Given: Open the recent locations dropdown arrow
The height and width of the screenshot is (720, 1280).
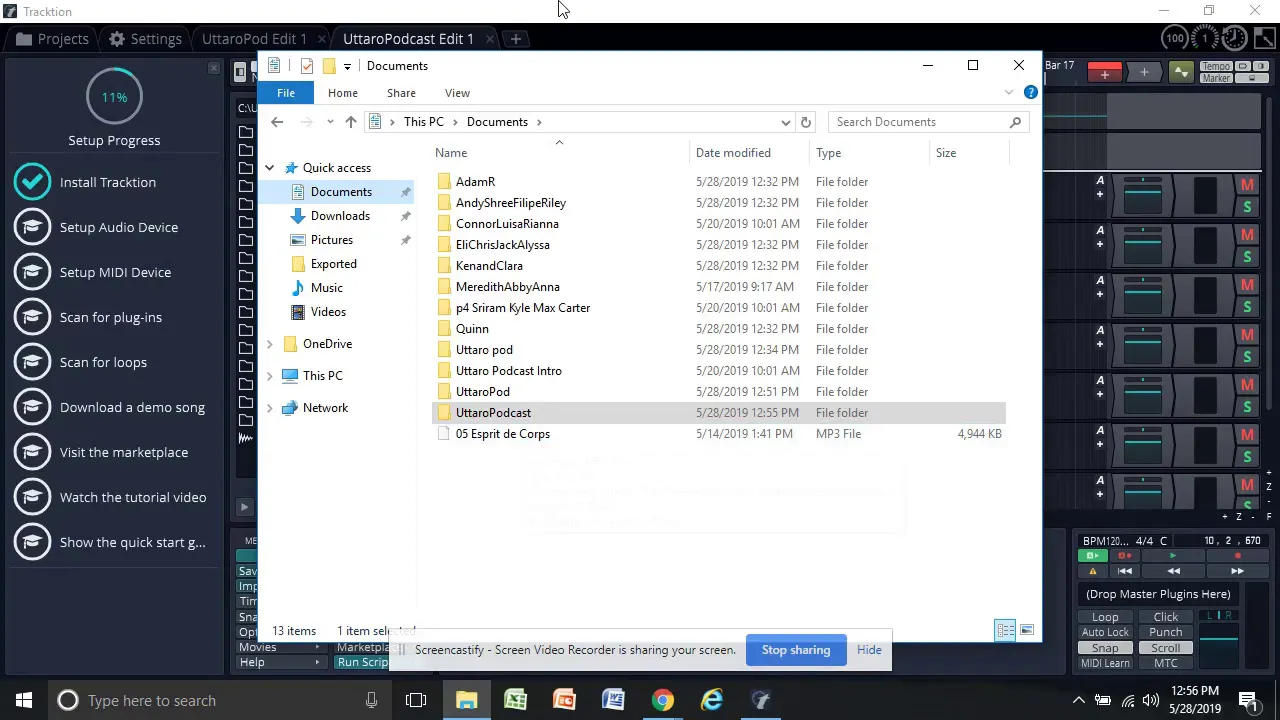Looking at the screenshot, I should [x=330, y=122].
